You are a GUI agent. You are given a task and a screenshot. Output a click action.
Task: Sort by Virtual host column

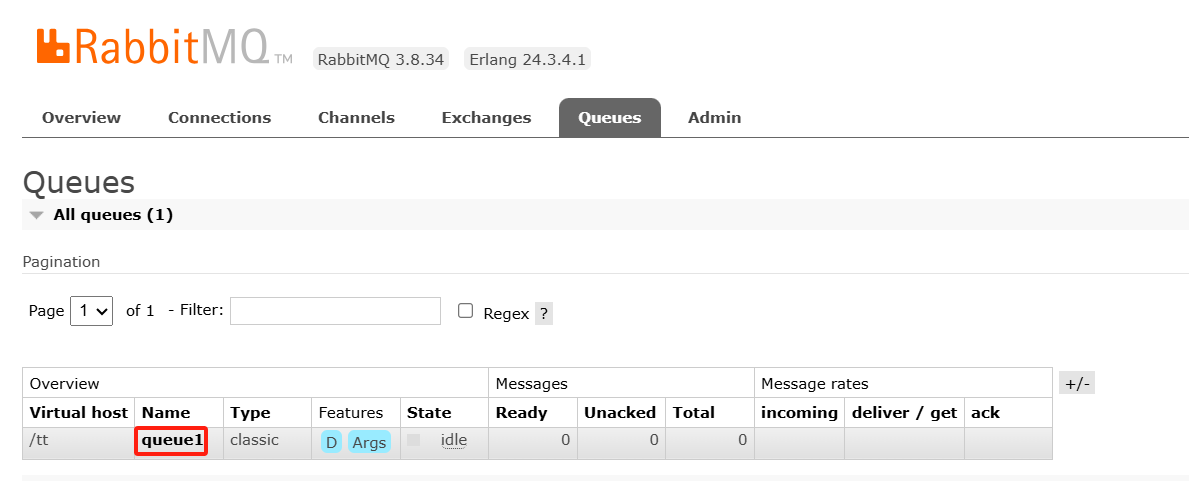coord(79,413)
